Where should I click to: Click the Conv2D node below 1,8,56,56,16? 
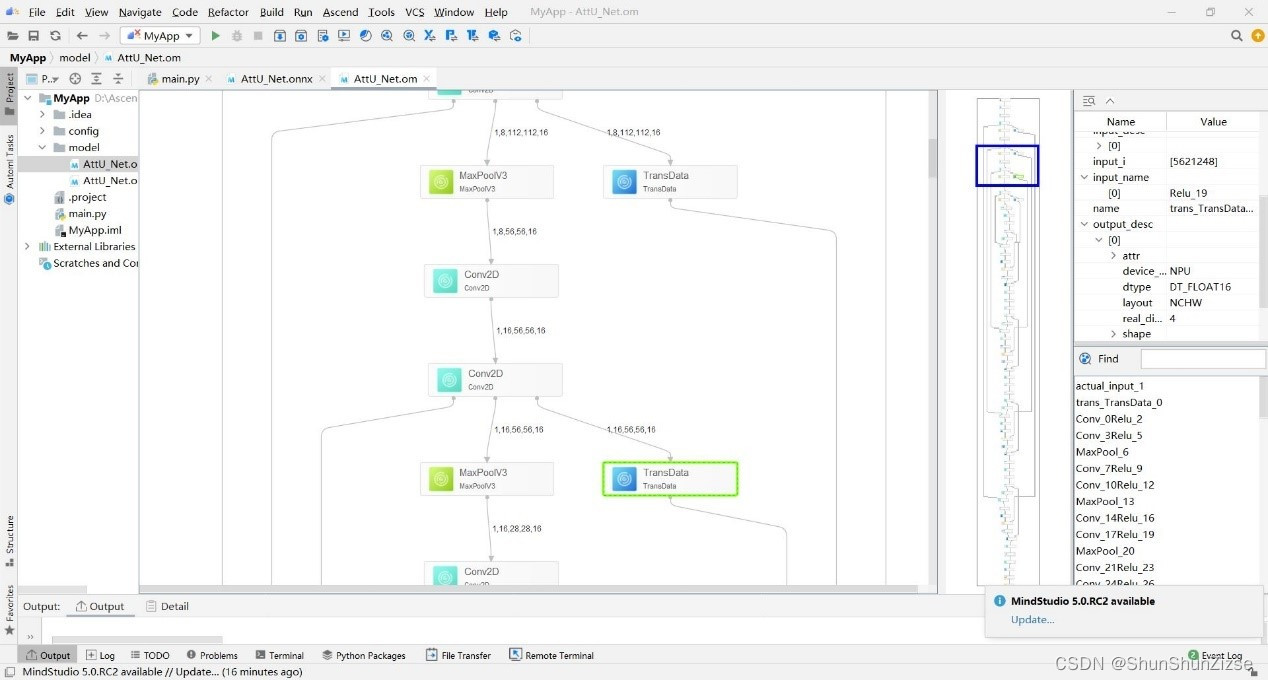click(x=491, y=280)
